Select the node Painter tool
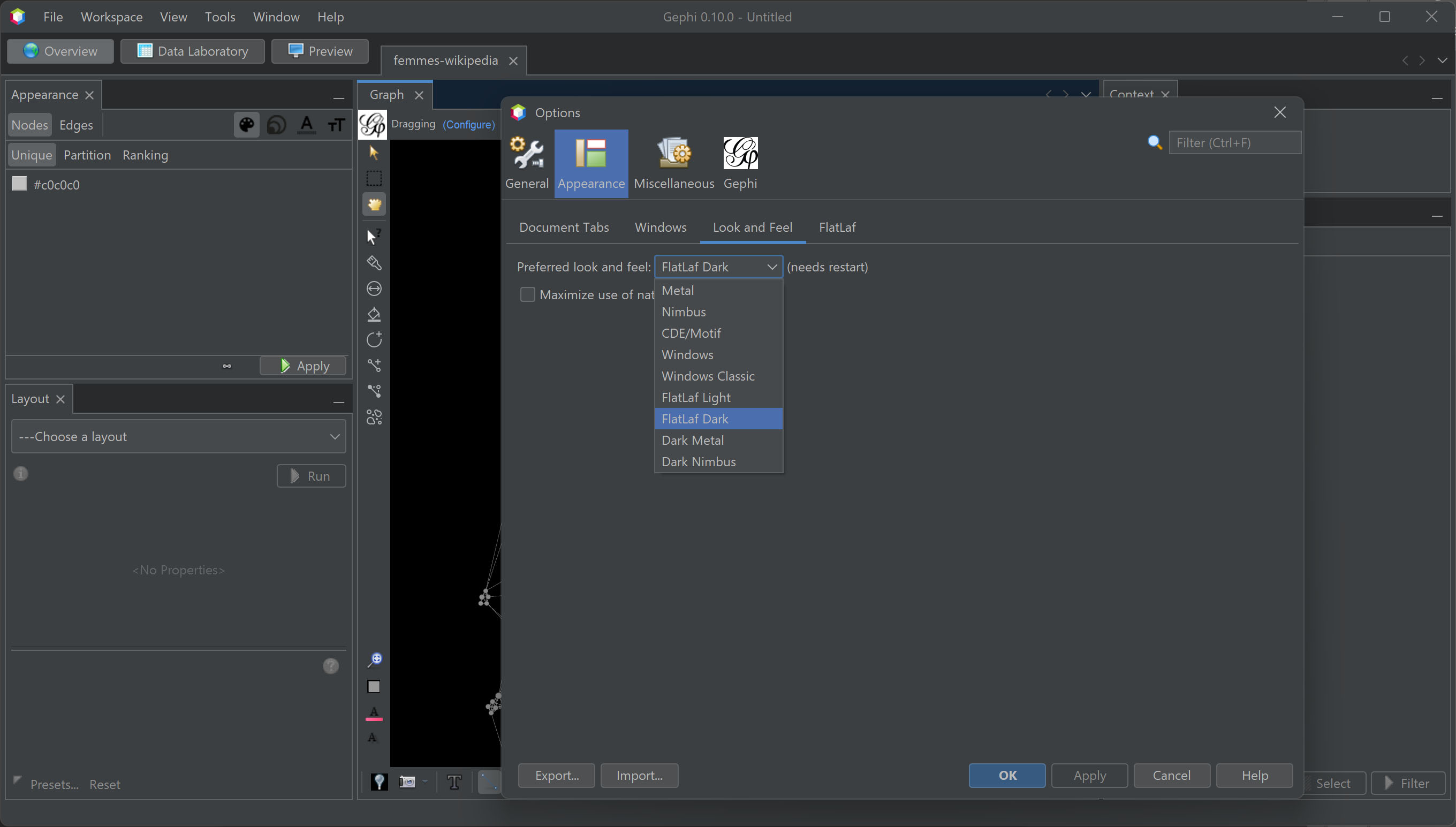The height and width of the screenshot is (827, 1456). tap(374, 263)
